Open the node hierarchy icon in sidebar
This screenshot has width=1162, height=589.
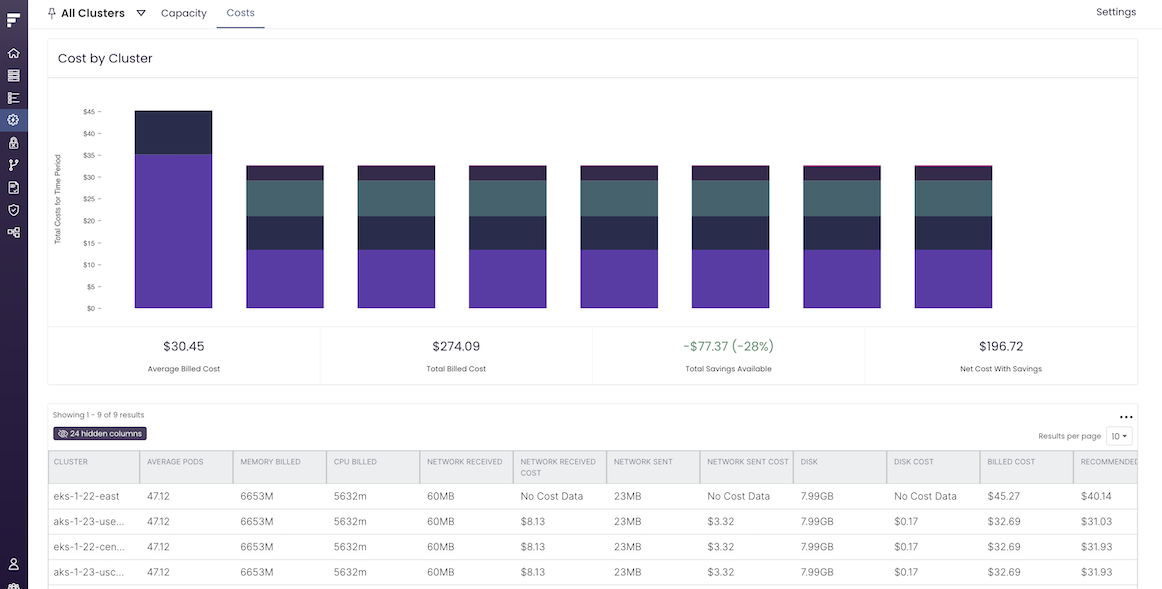coord(13,232)
